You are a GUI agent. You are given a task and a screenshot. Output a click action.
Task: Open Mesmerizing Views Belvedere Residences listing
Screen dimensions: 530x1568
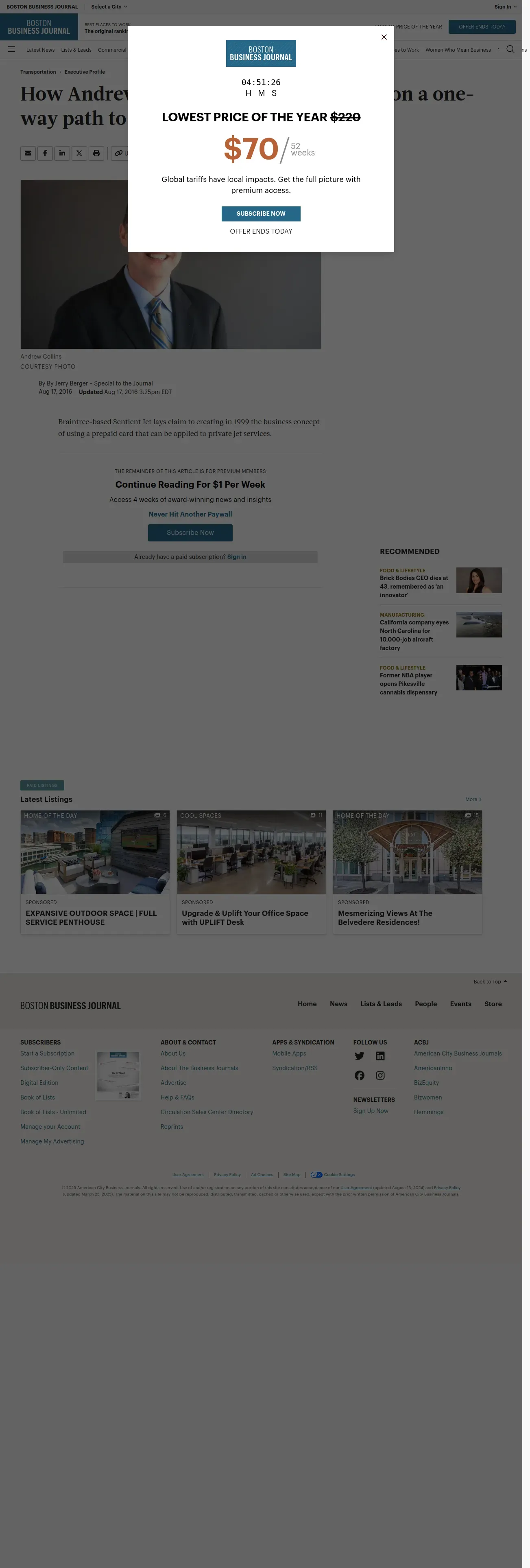point(385,917)
